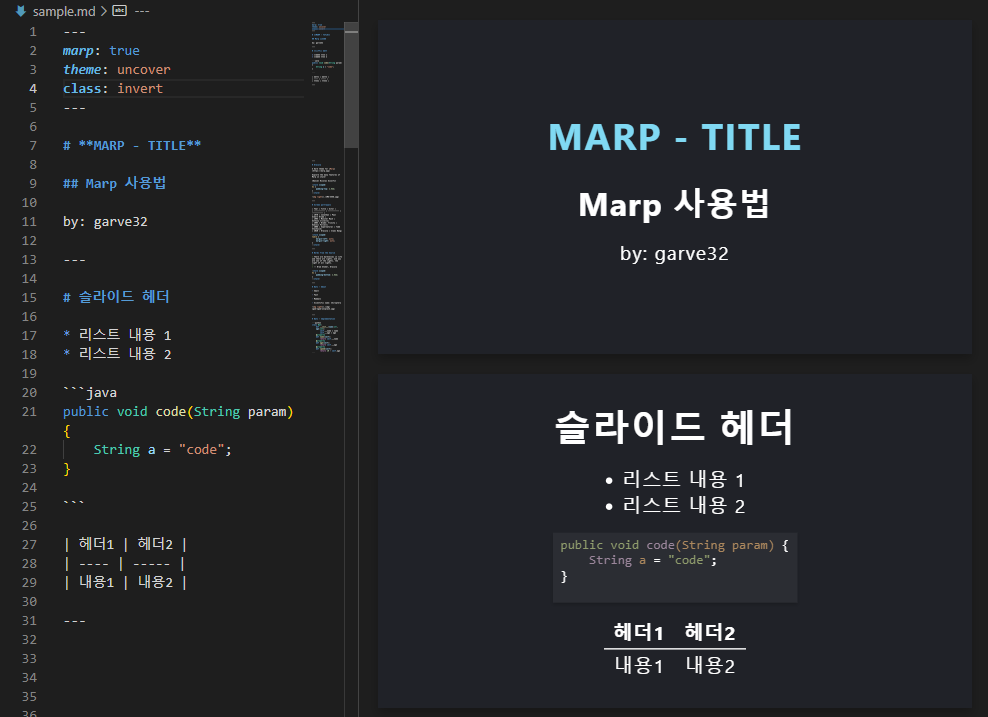Select the "슬라이드 헤더" slide preview
988x717 pixels.
(674, 540)
